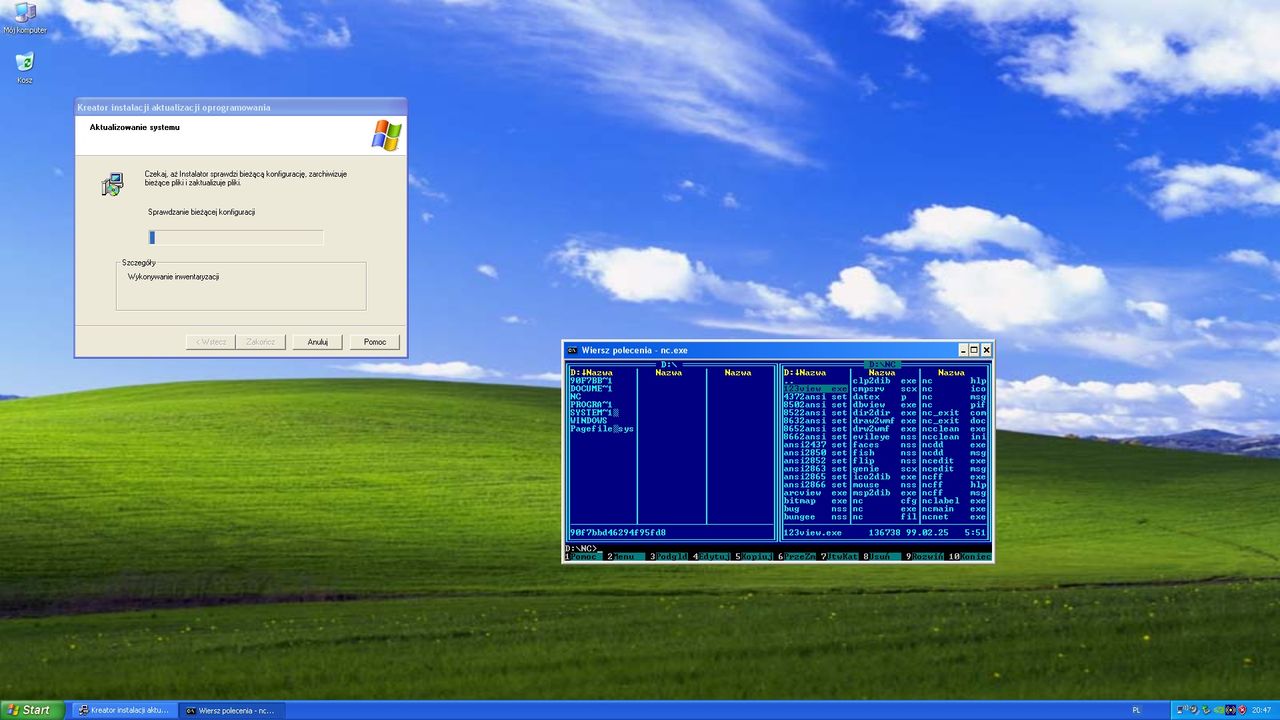Switch to Kreator instalacji taskbar button
The width and height of the screenshot is (1280, 720).
123,710
